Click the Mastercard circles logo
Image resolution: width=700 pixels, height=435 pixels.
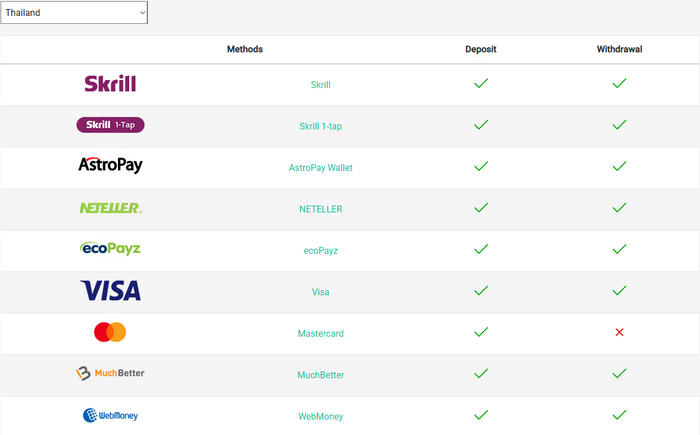coord(110,332)
